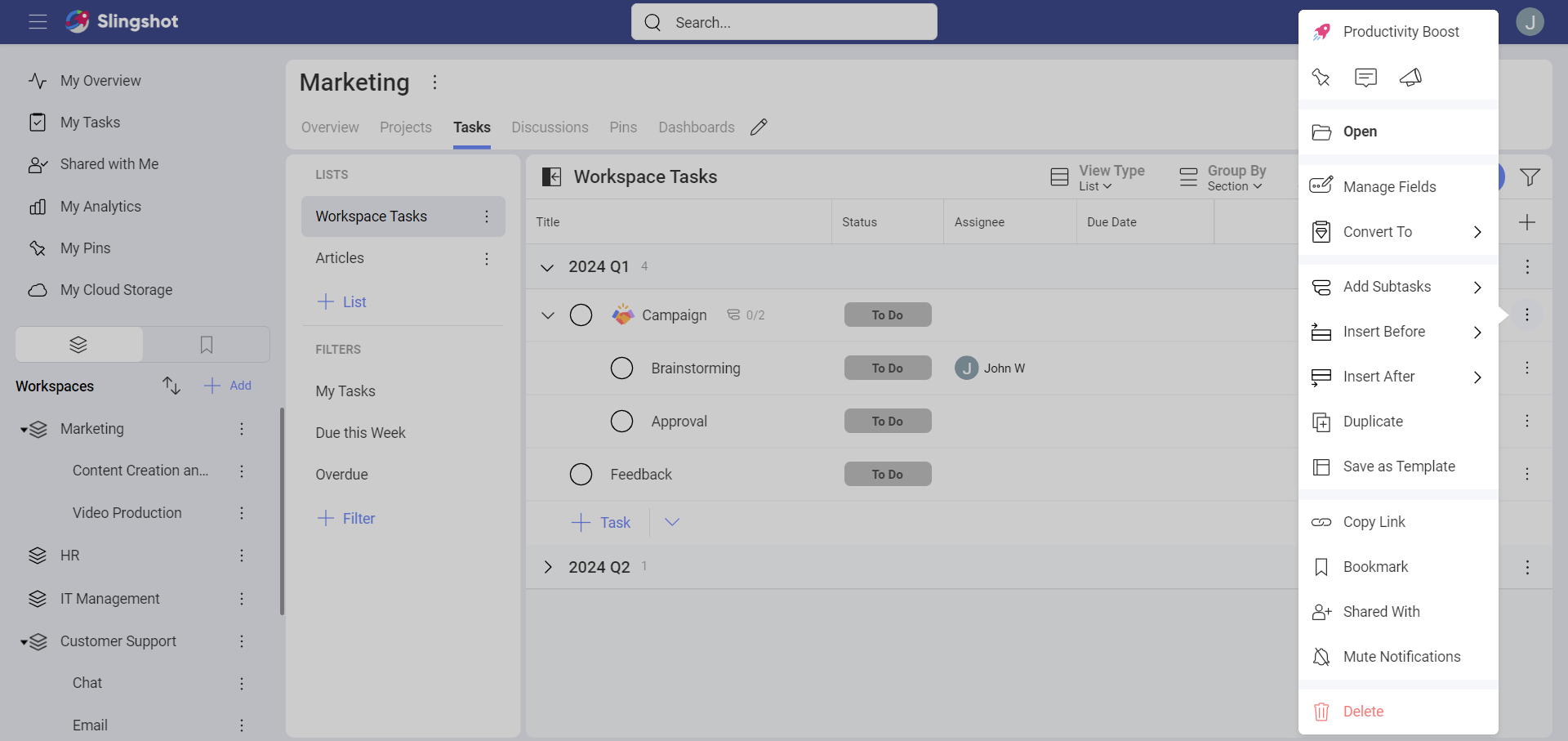Open the Group By Section dropdown

pos(1223,177)
